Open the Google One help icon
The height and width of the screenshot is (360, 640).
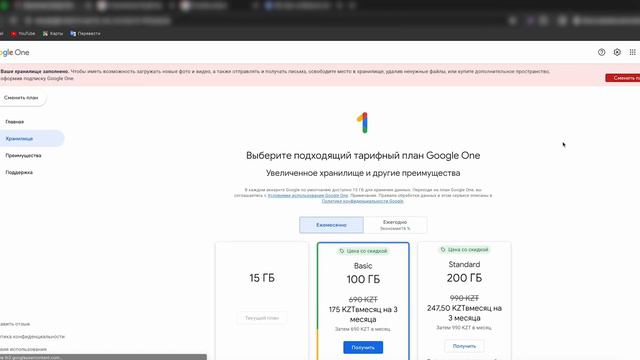(x=601, y=52)
